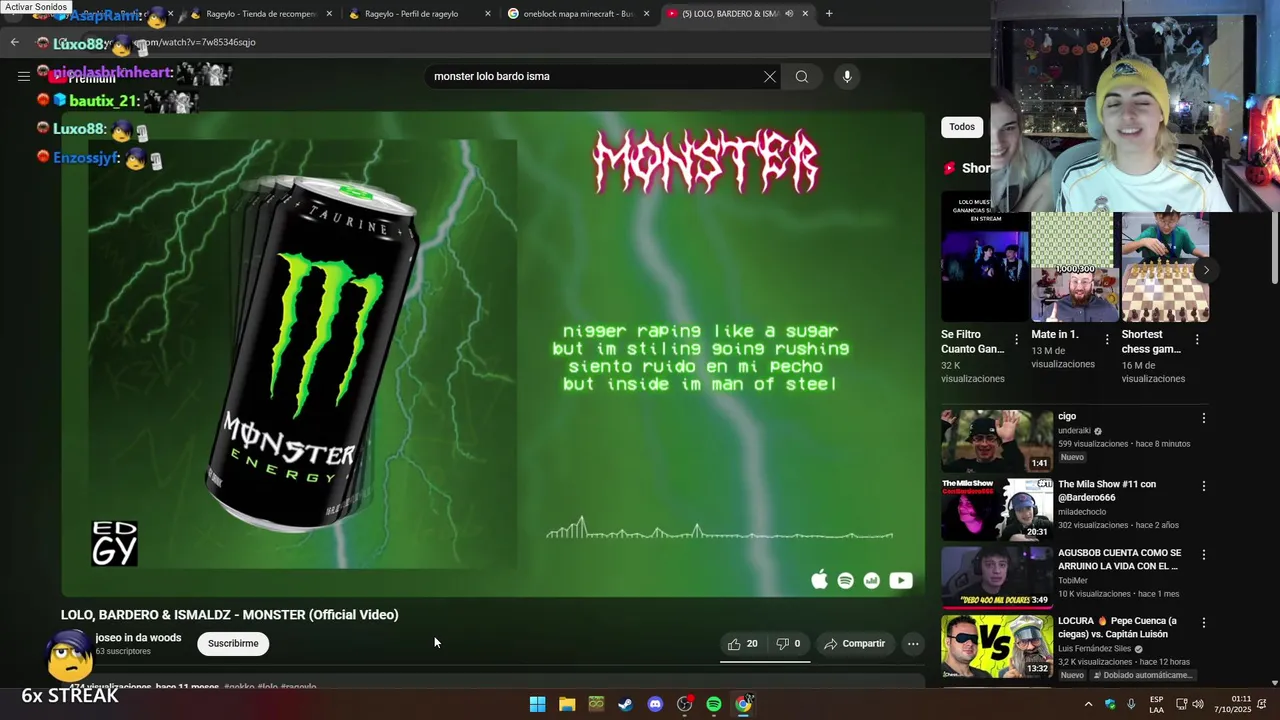Open the 'cigo' video thumbnail
Viewport: 1280px width, 720px height.
tap(997, 441)
